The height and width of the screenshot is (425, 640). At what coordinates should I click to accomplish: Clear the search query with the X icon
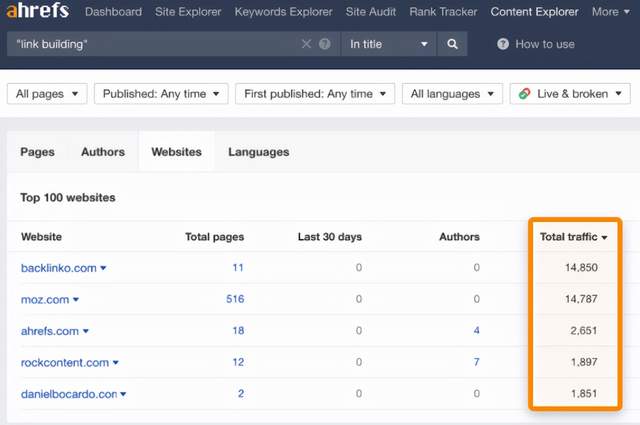tap(306, 44)
